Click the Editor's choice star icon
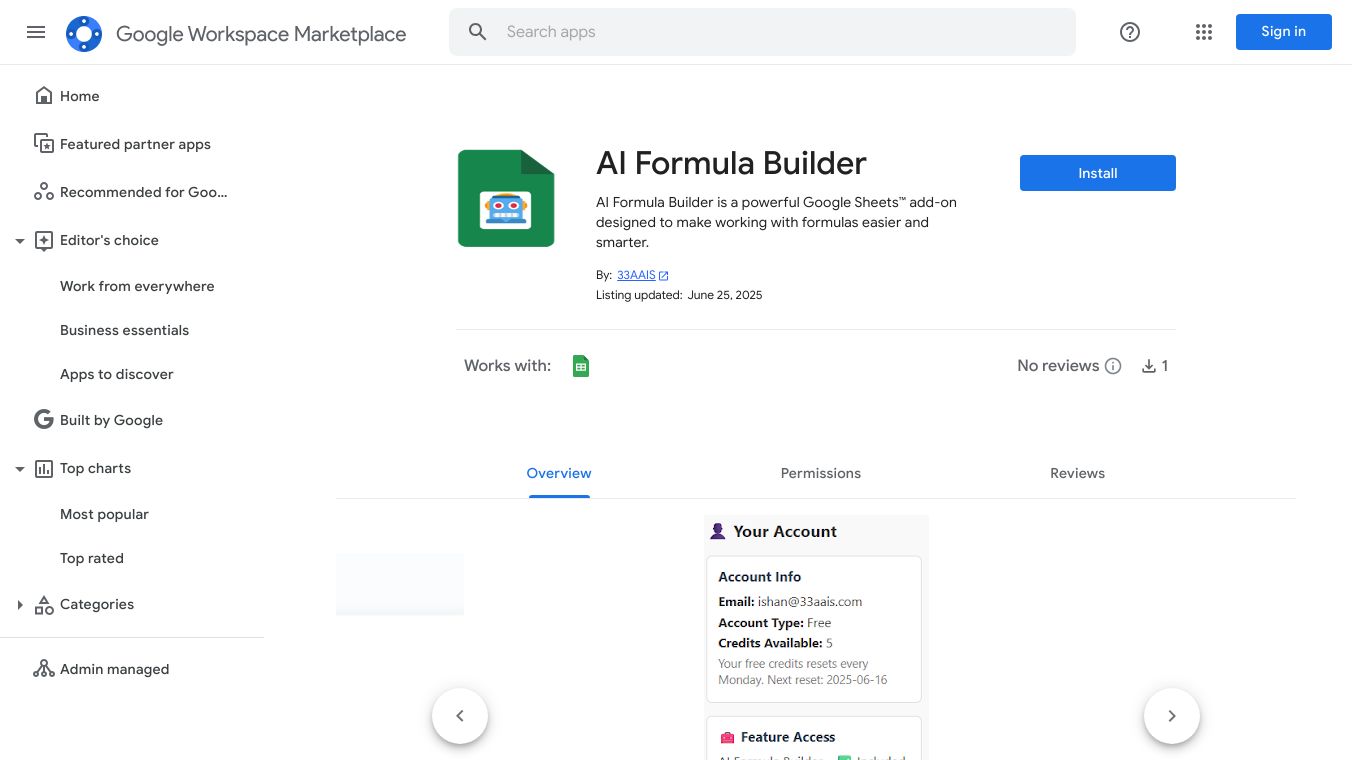Image resolution: width=1352 pixels, height=760 pixels. [x=44, y=240]
